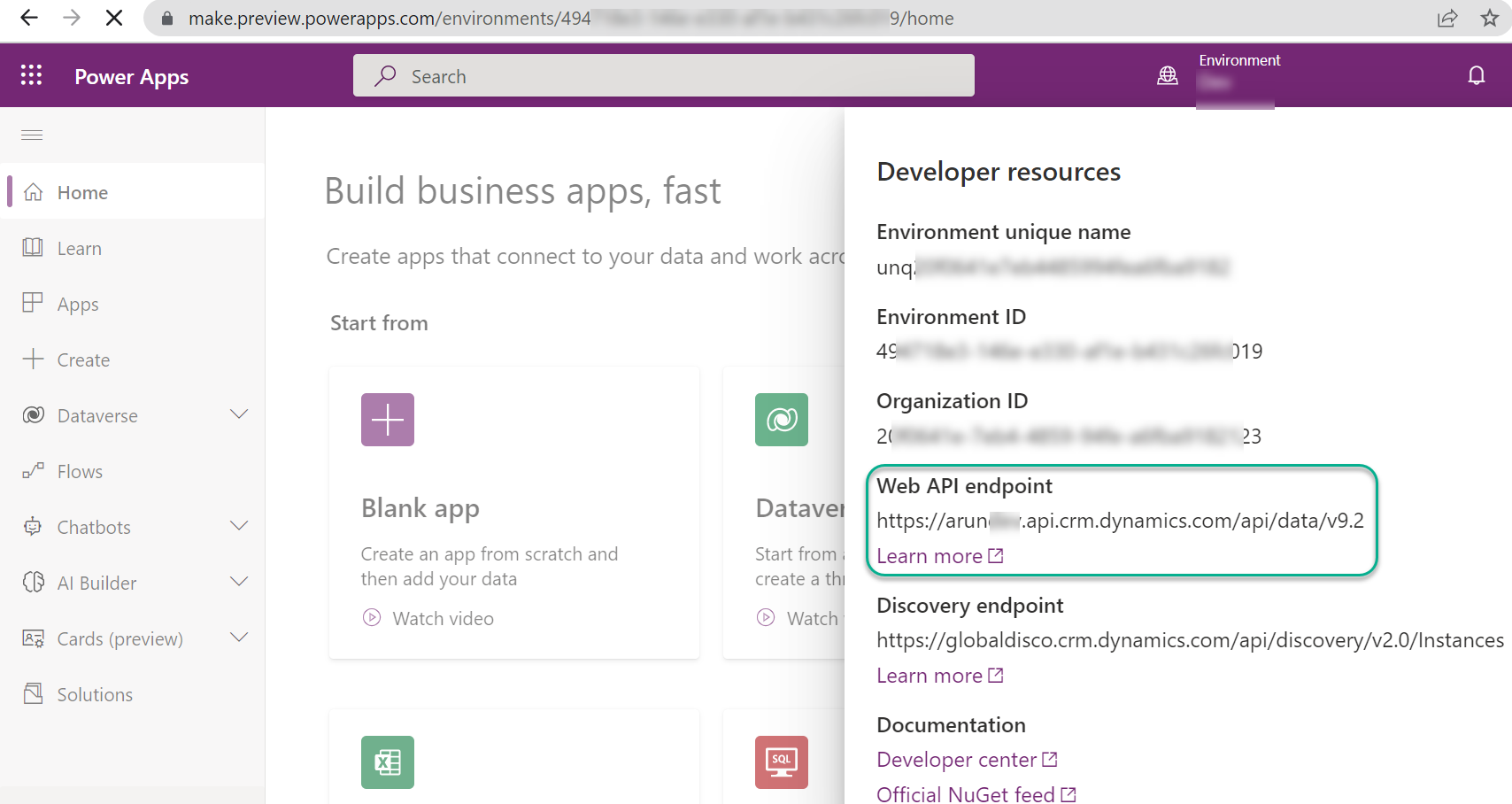1512x804 pixels.
Task: Click into the Search box
Action: 664,76
